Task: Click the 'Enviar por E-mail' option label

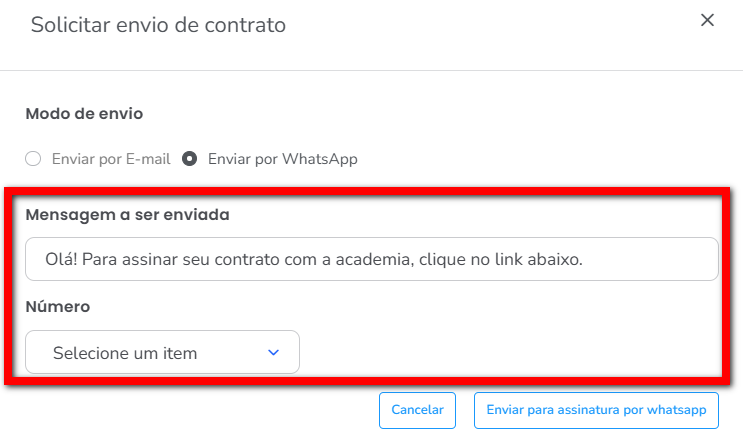Action: 111,158
